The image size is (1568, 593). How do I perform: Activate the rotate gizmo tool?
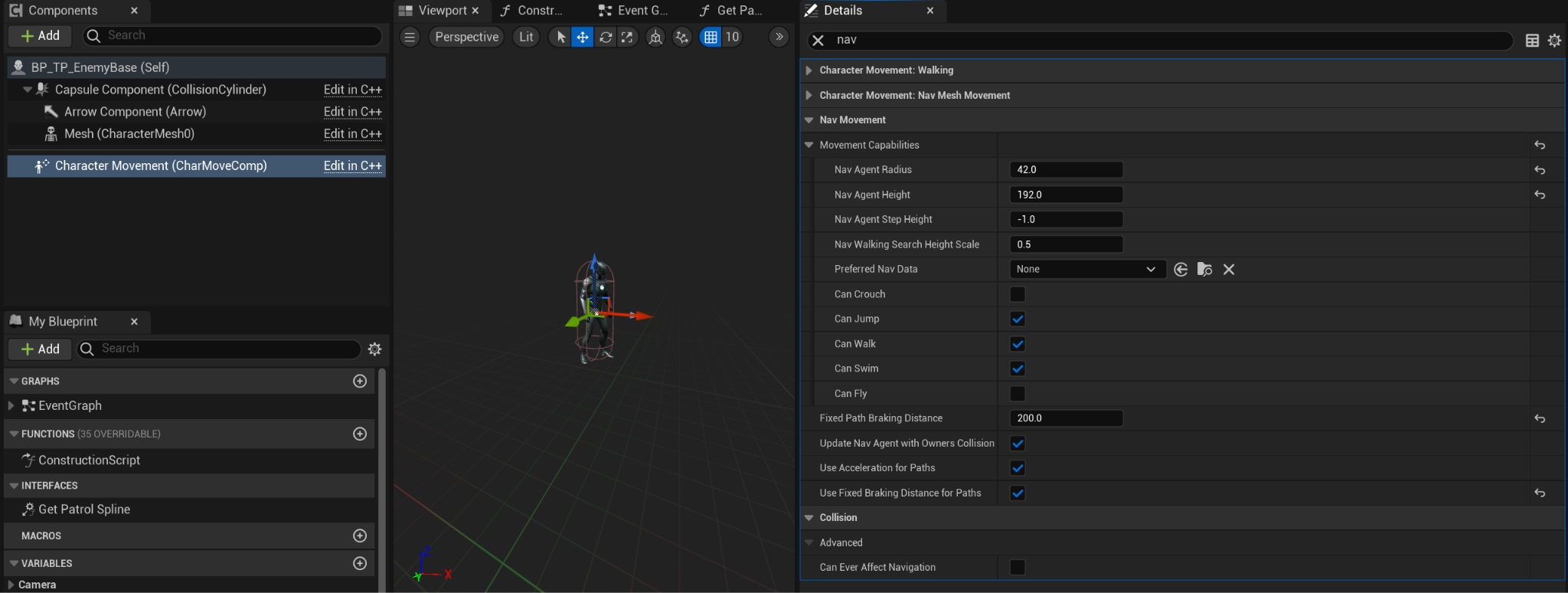coord(606,37)
